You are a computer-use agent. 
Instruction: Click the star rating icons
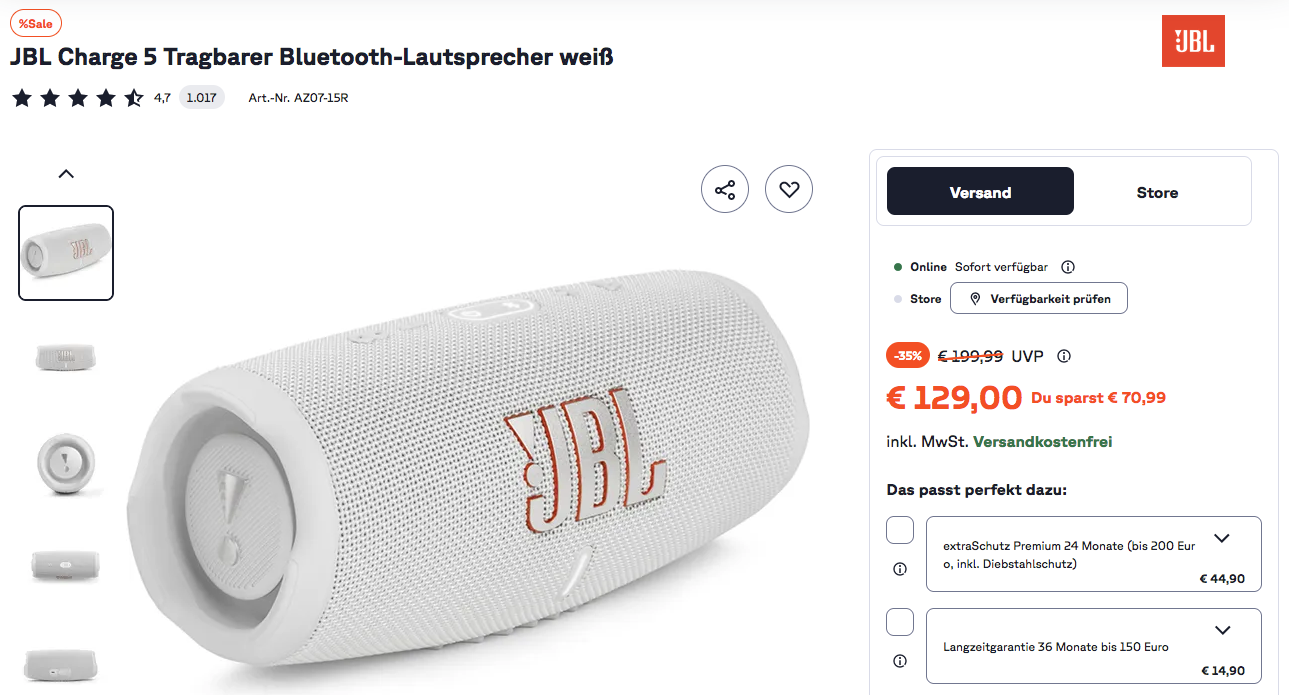[78, 98]
